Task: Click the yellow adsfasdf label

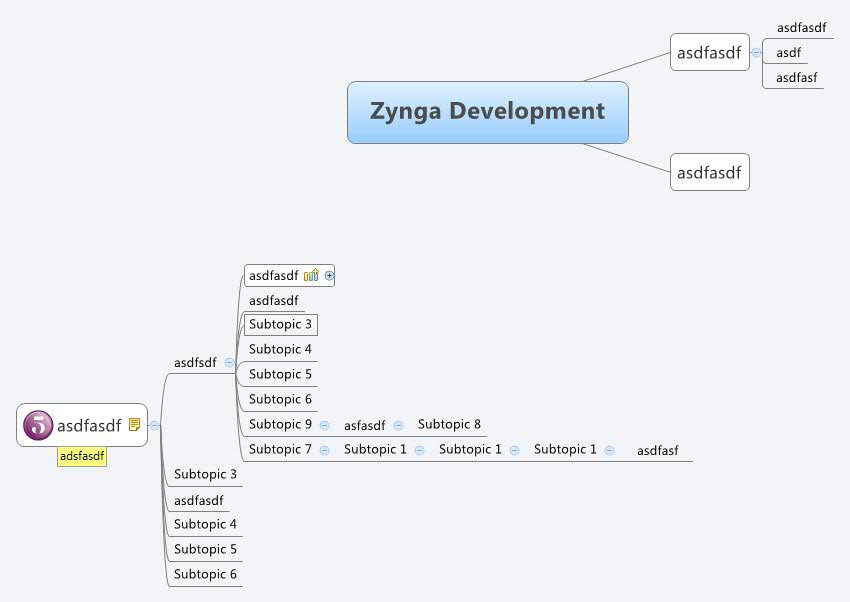Action: [x=82, y=457]
